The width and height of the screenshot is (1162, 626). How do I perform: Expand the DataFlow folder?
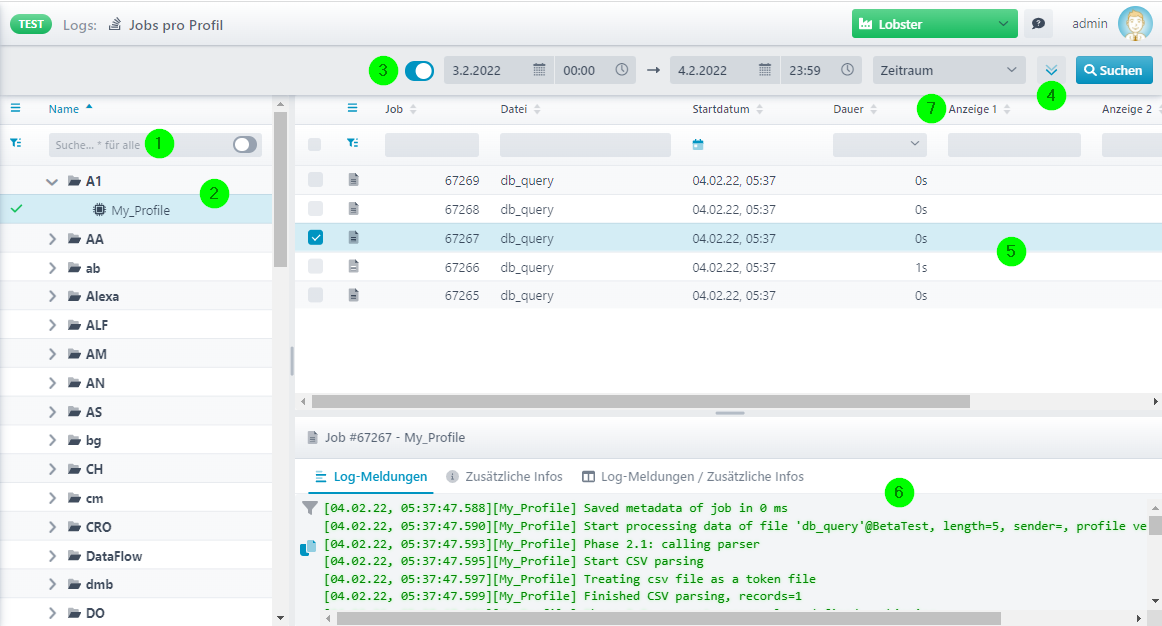click(52, 556)
